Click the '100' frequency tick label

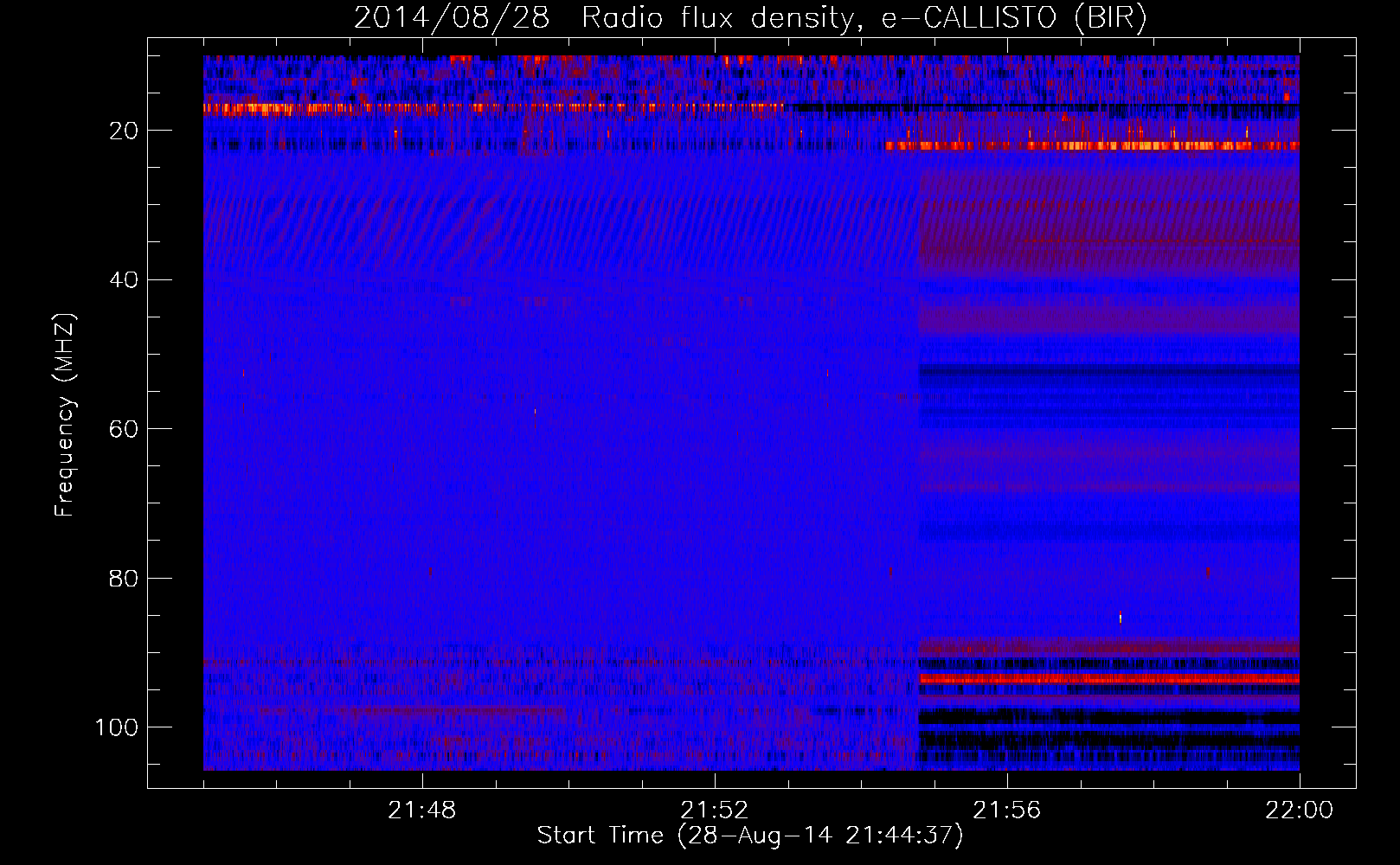117,727
